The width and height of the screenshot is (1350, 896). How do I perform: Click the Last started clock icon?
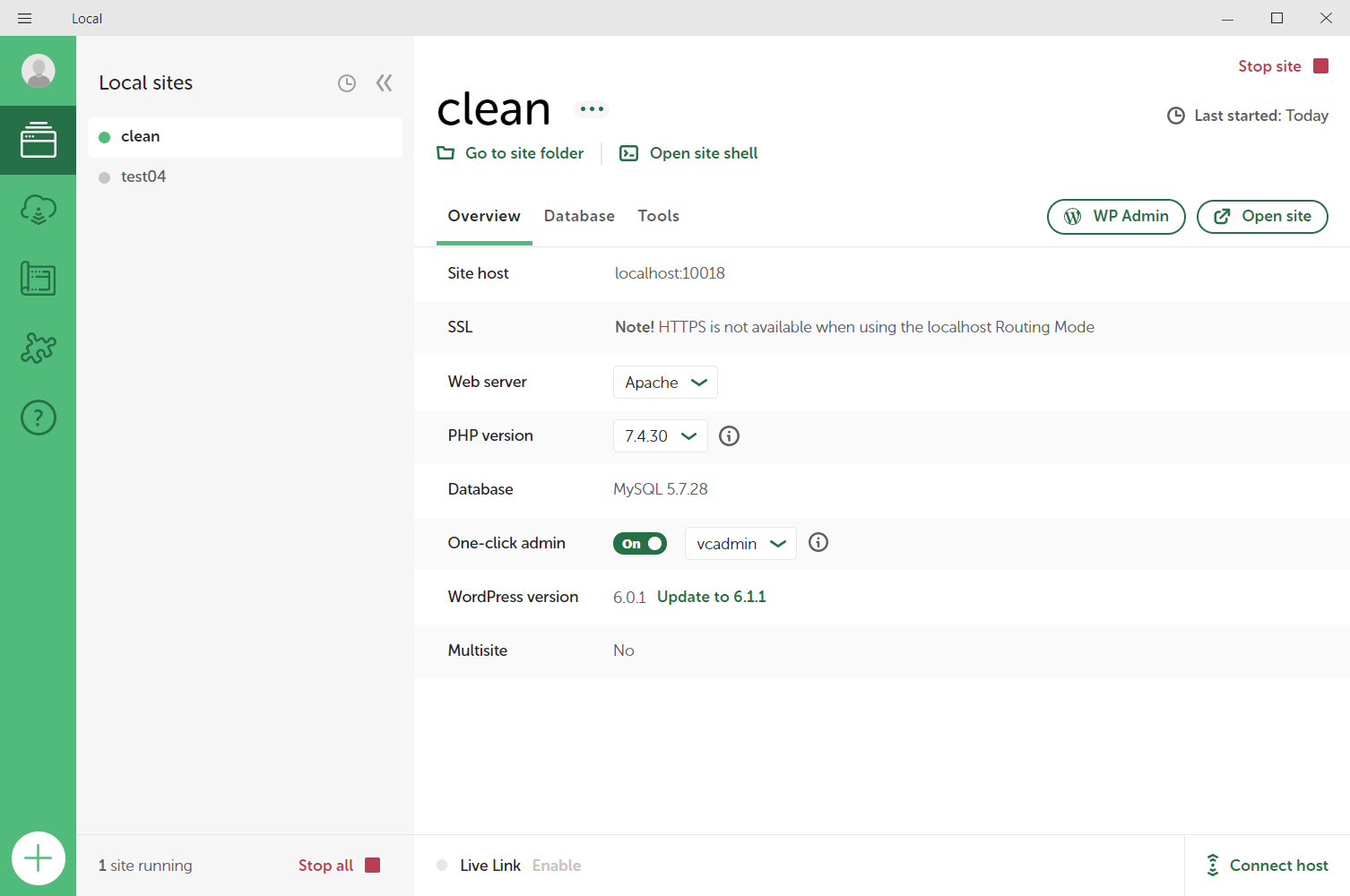[x=1176, y=116]
